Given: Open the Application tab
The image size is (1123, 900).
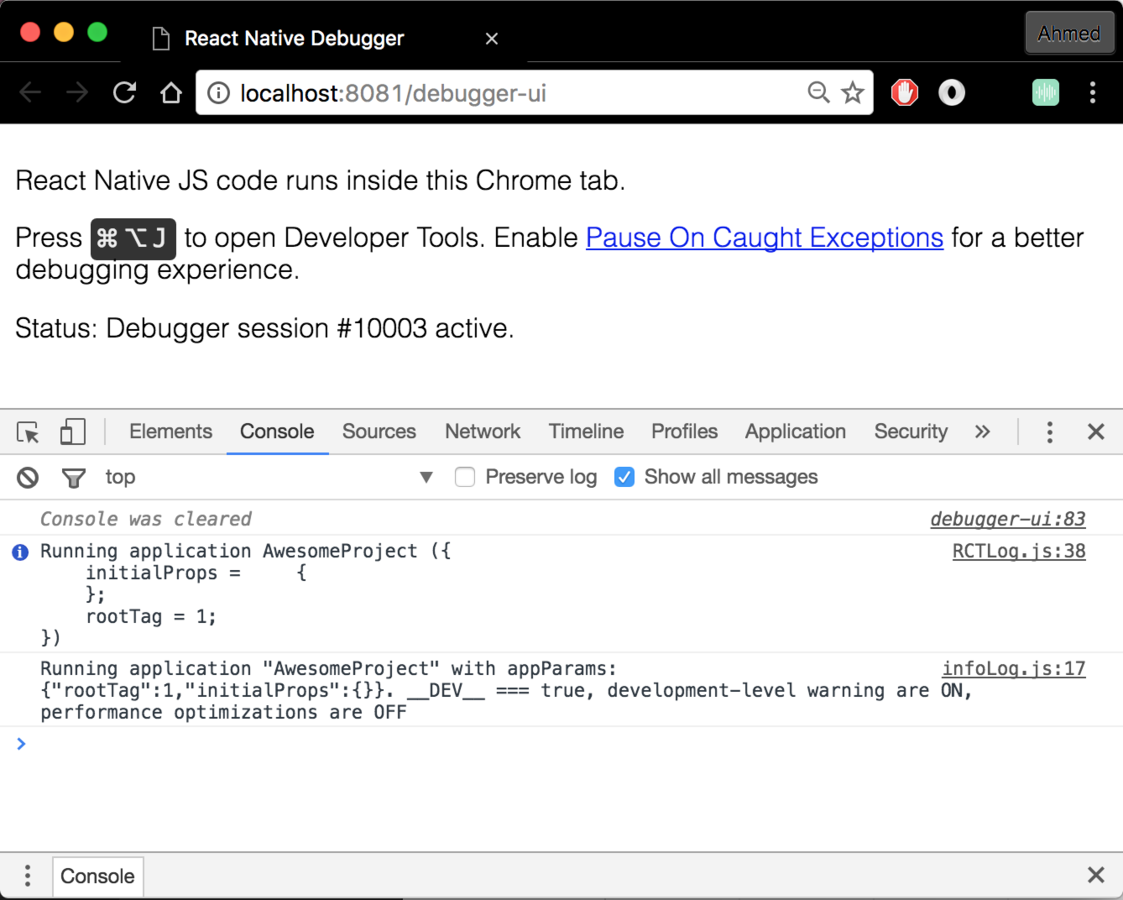Looking at the screenshot, I should [795, 432].
